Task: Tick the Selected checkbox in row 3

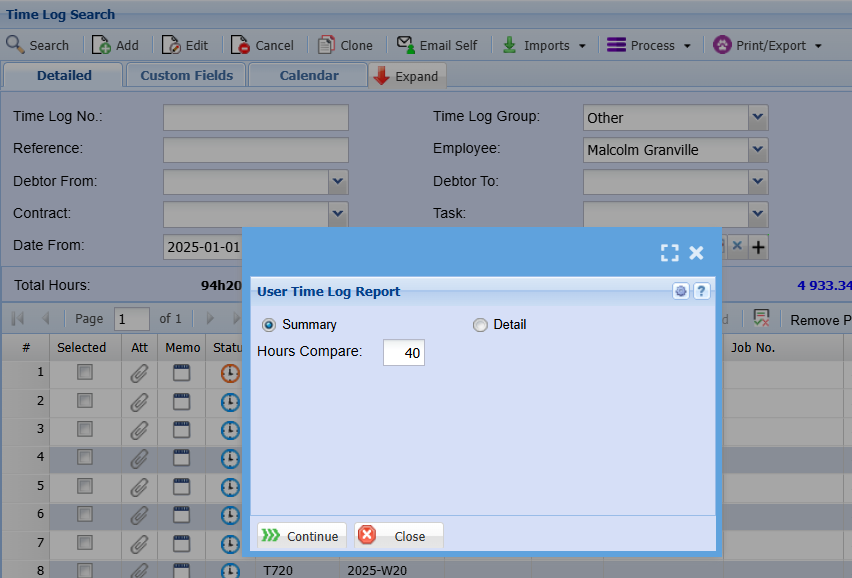Action: [x=85, y=429]
